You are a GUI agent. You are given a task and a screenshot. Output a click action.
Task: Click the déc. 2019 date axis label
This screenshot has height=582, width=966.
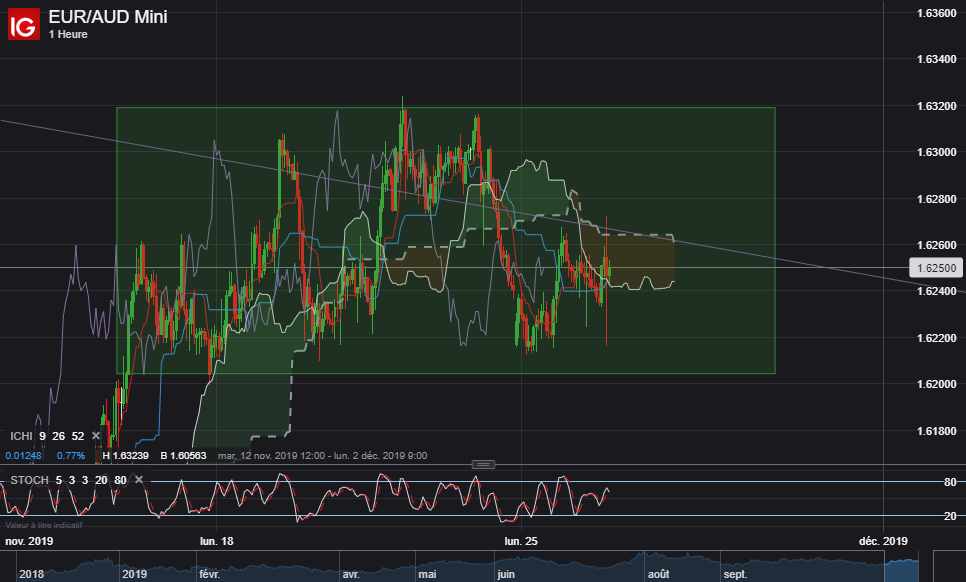click(x=883, y=541)
